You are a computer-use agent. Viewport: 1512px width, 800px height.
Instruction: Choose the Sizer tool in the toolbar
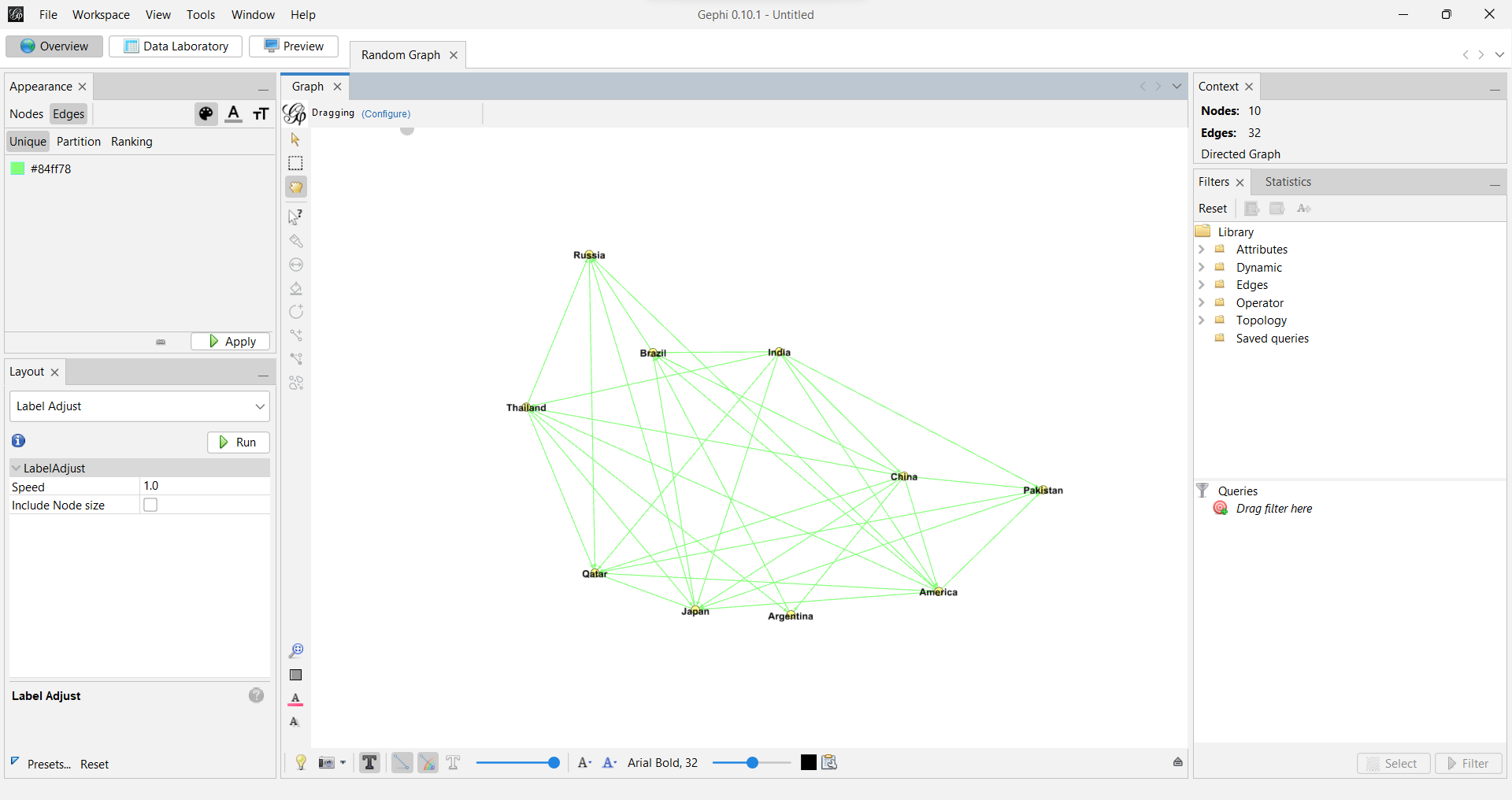click(x=296, y=265)
